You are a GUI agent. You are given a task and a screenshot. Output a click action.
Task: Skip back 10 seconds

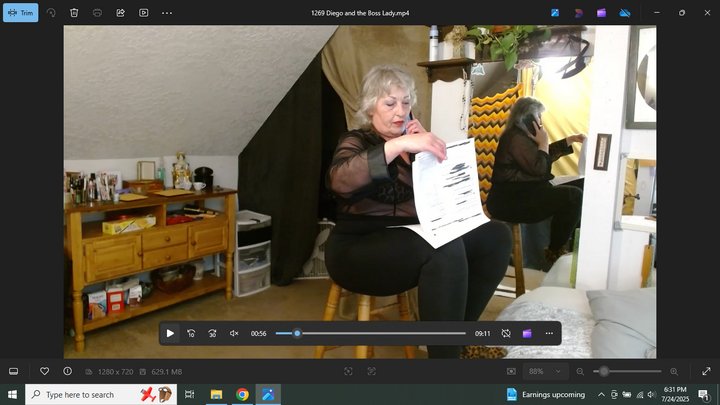(191, 333)
